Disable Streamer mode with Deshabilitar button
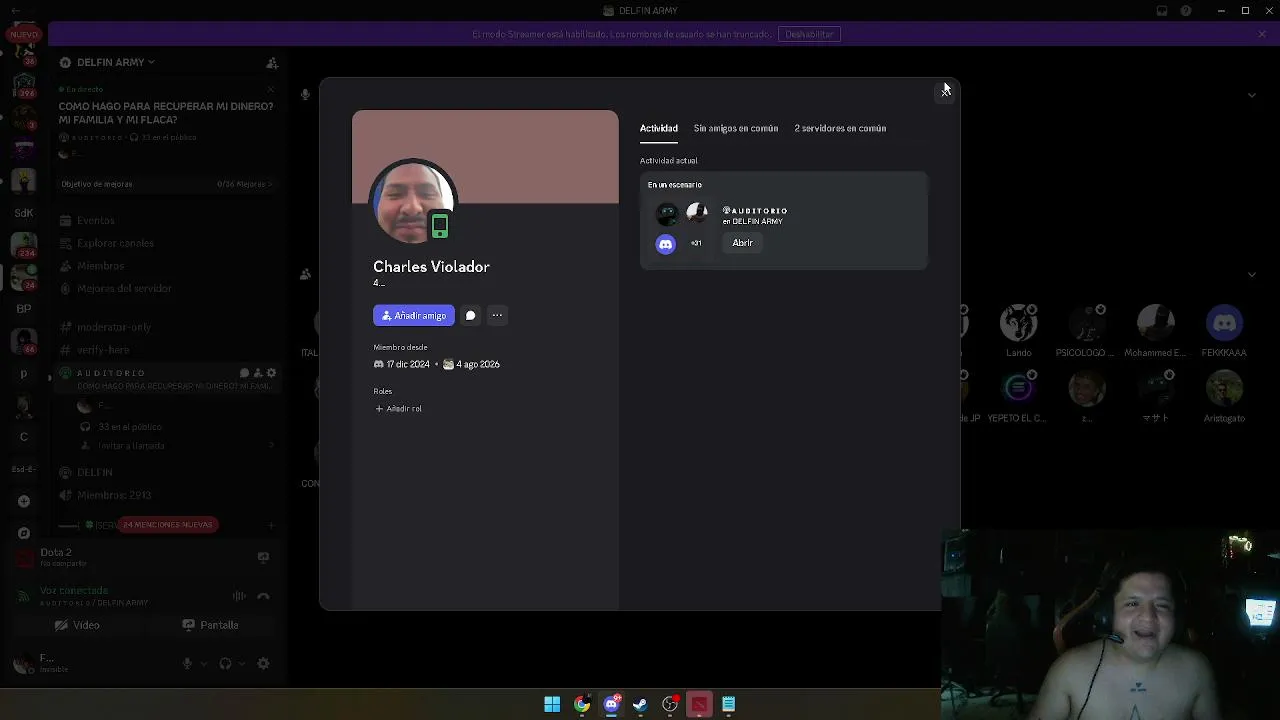This screenshot has width=1280, height=720. coord(809,34)
